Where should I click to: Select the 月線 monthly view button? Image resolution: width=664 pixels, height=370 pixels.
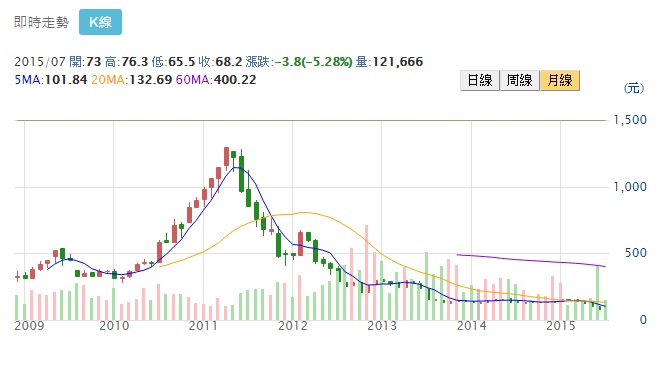click(560, 80)
